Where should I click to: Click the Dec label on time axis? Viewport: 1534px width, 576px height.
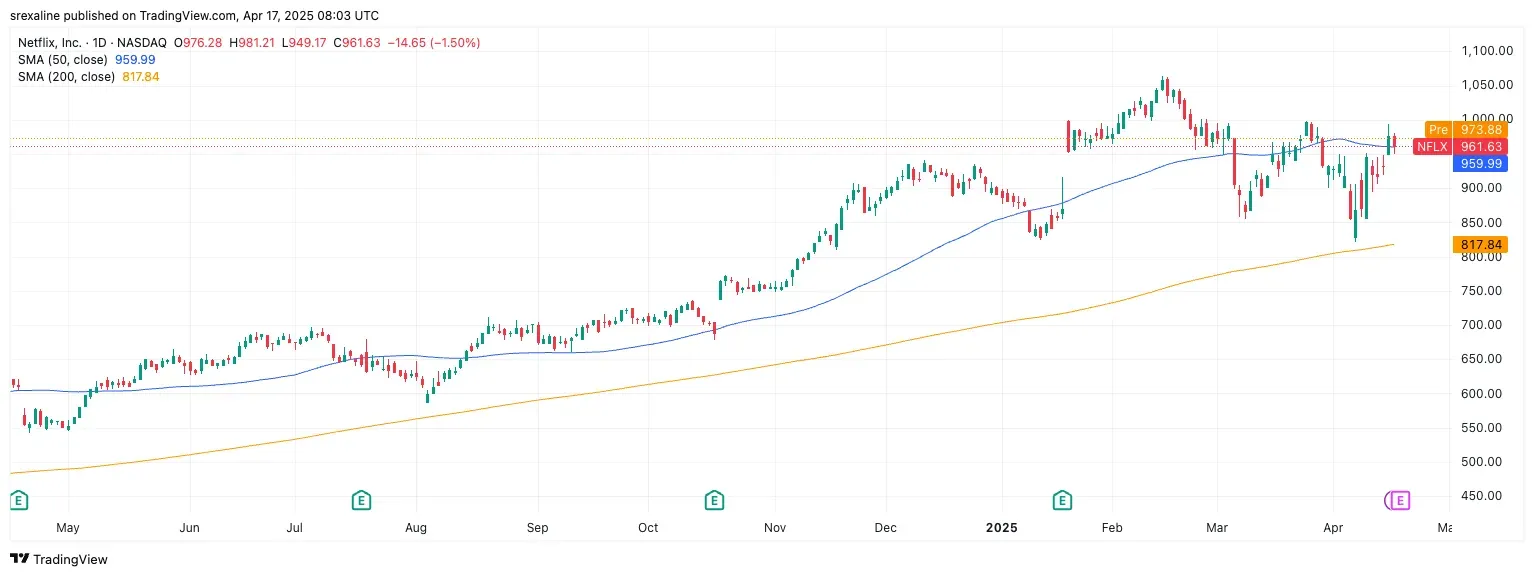pyautogui.click(x=888, y=527)
